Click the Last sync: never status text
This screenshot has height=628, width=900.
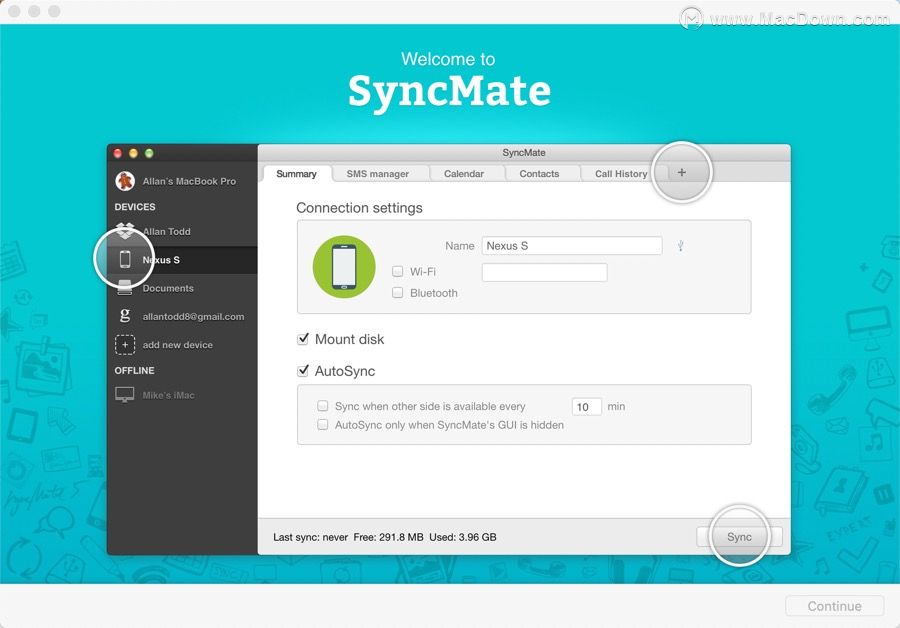coord(311,537)
